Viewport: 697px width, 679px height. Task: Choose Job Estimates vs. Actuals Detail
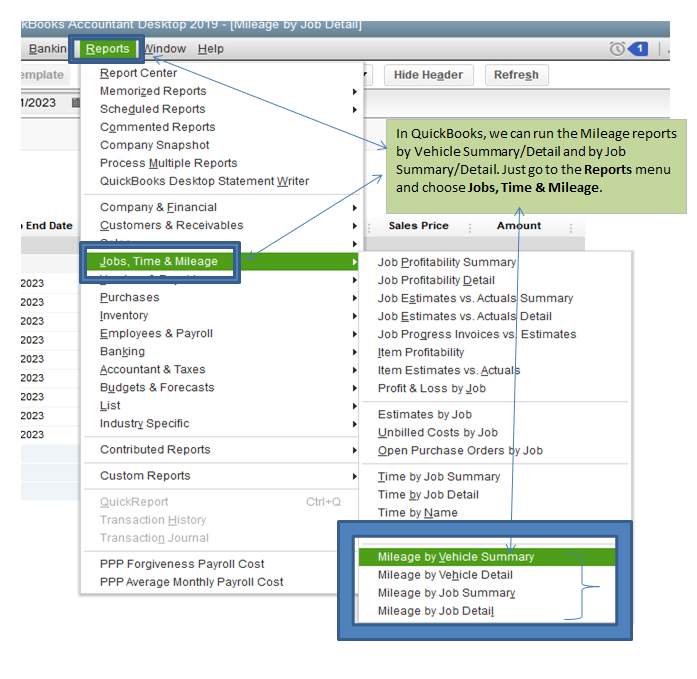(x=495, y=316)
